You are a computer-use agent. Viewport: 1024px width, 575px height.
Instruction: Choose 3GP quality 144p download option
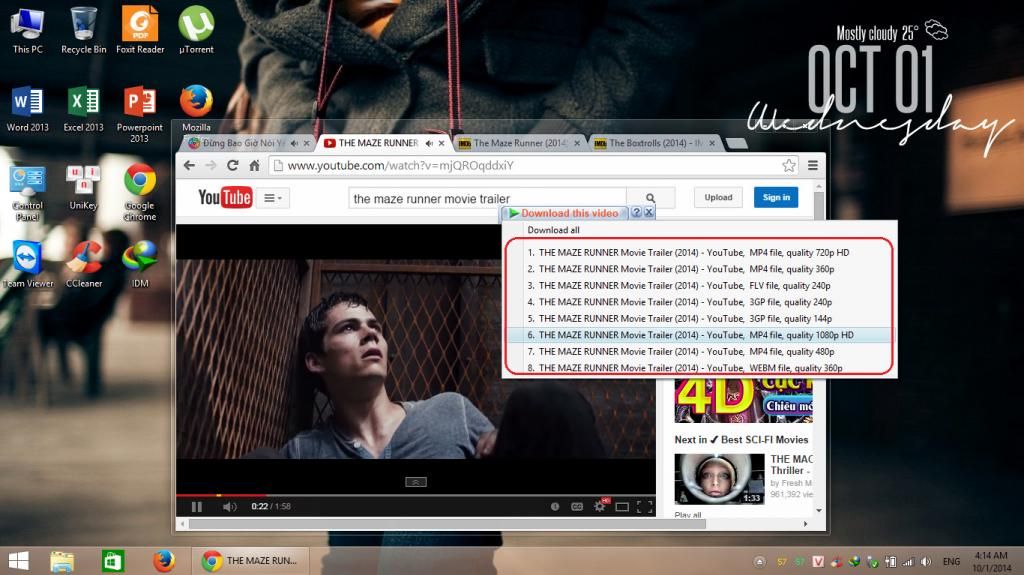pos(698,318)
